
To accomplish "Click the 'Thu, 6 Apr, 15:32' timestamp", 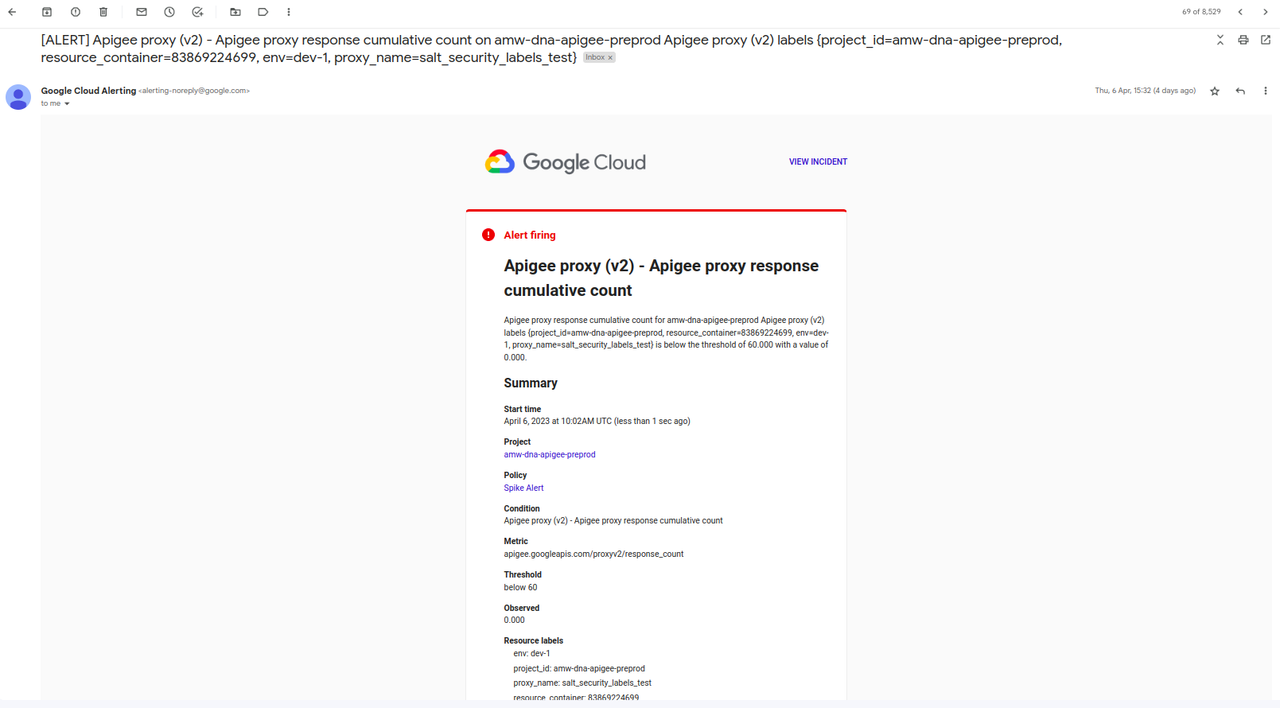I will coord(1145,91).
